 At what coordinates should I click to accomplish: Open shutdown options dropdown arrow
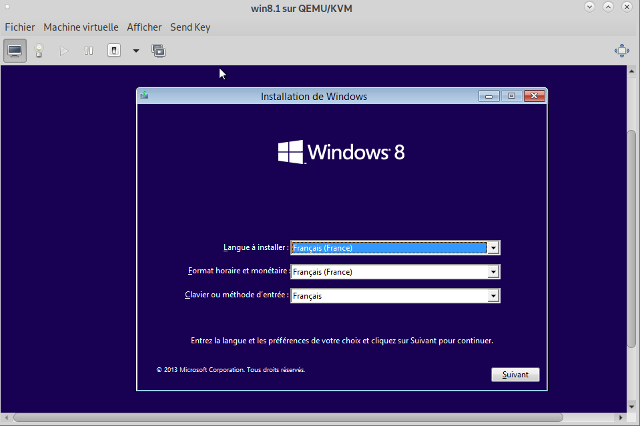pyautogui.click(x=136, y=51)
